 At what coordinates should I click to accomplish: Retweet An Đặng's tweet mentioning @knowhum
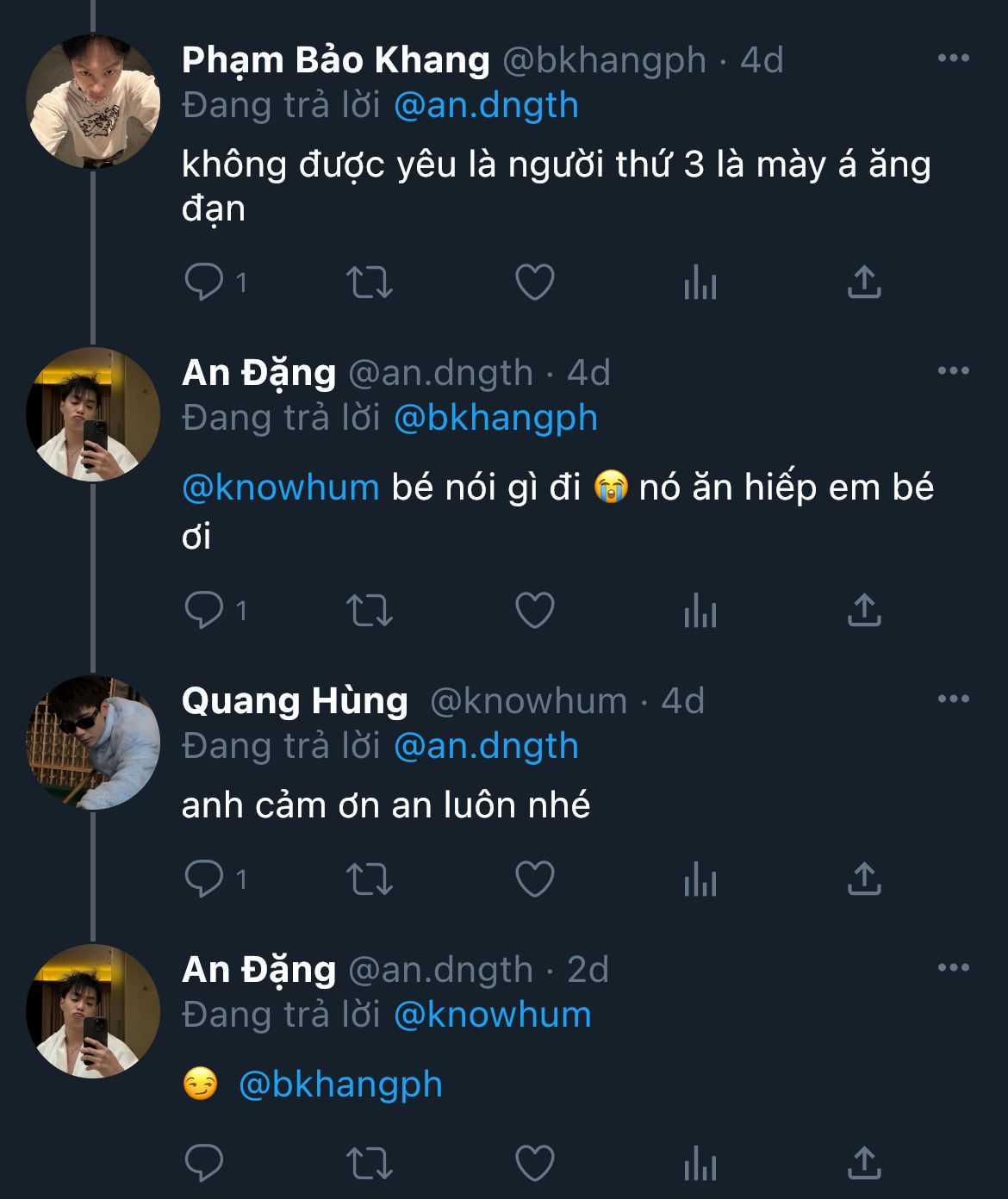[369, 611]
